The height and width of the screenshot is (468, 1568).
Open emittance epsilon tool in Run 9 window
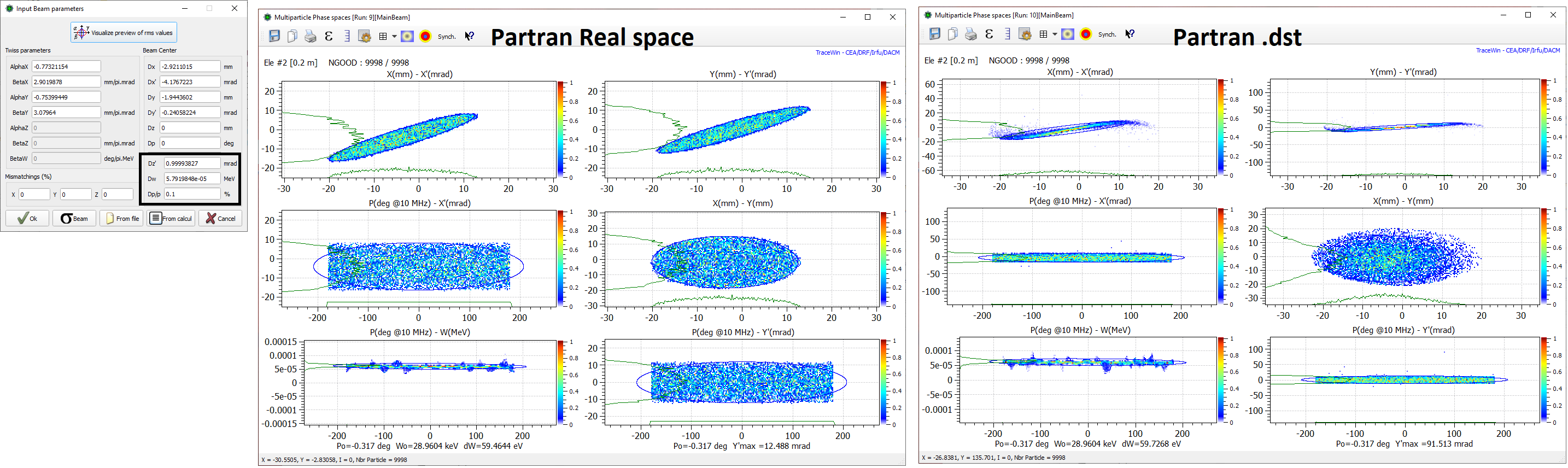[329, 36]
